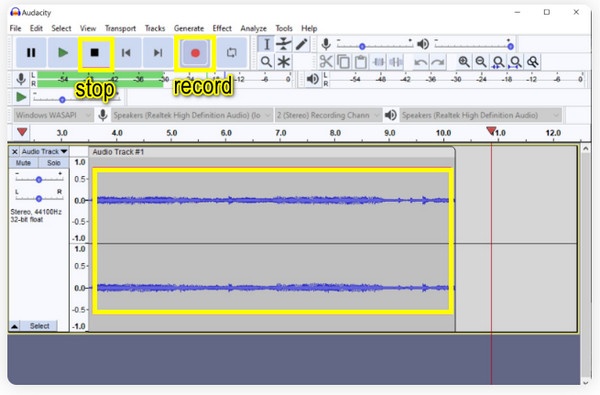Click the Zoom In icon

464,62
